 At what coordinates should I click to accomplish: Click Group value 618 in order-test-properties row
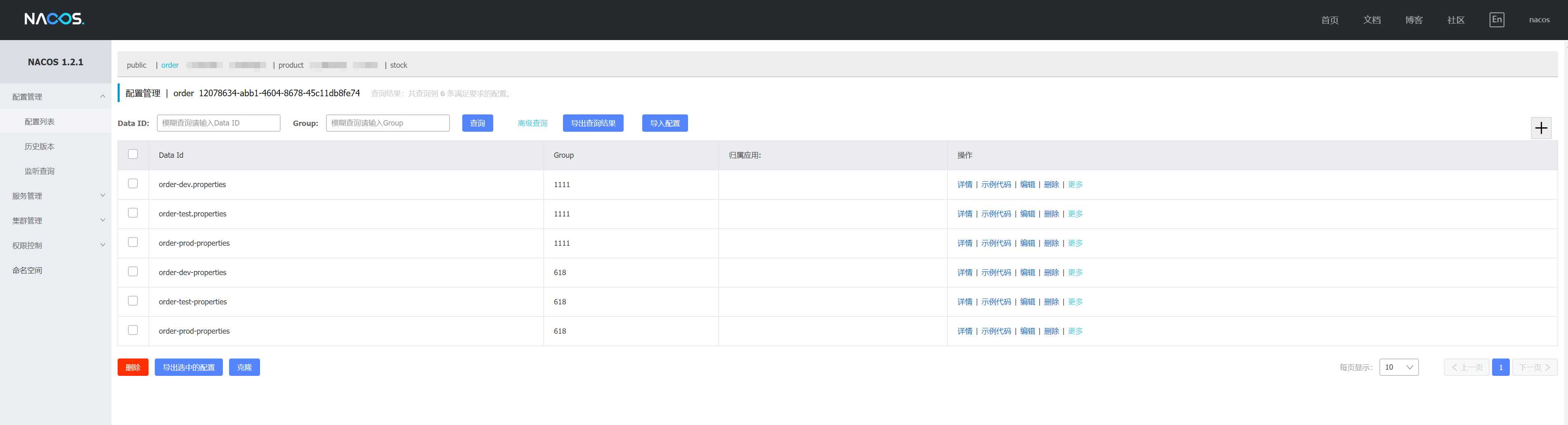[560, 302]
